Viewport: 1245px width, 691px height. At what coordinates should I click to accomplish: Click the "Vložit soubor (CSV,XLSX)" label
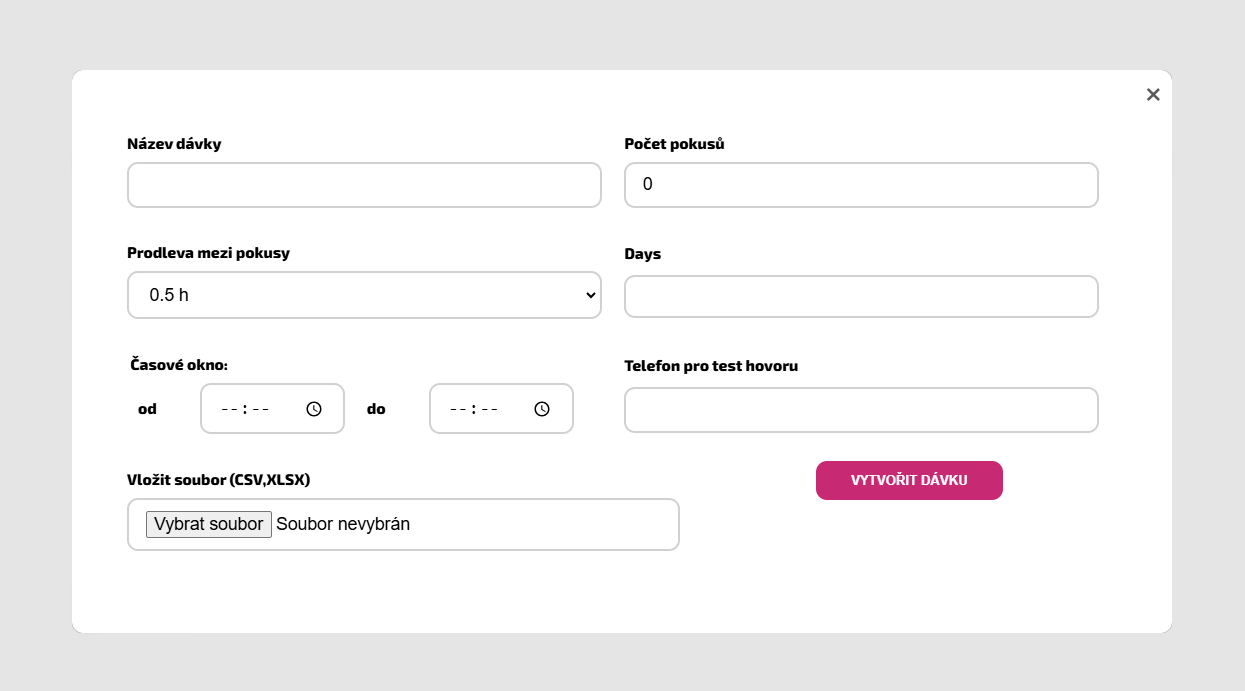point(218,480)
